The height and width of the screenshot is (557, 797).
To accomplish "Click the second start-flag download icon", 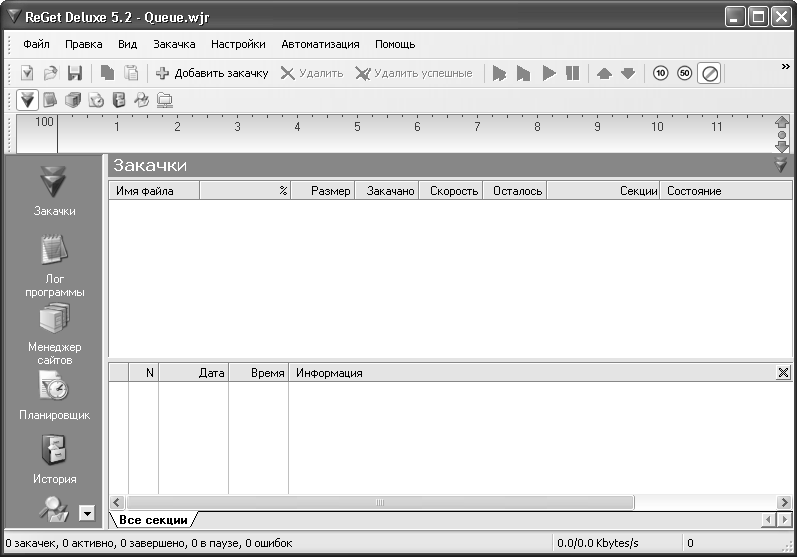I will (x=523, y=74).
